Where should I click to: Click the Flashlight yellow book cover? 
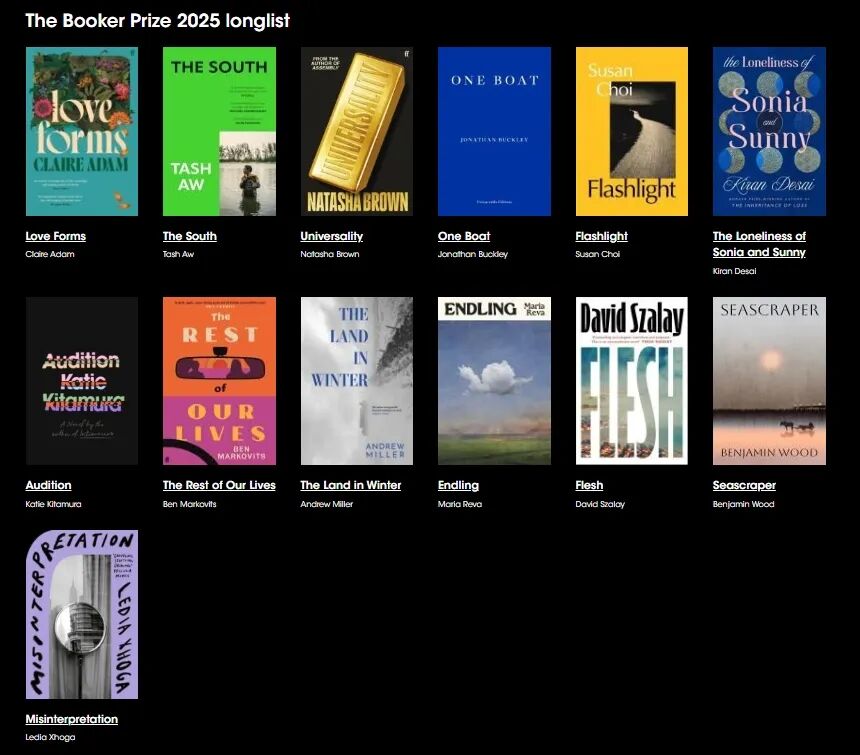tap(631, 131)
